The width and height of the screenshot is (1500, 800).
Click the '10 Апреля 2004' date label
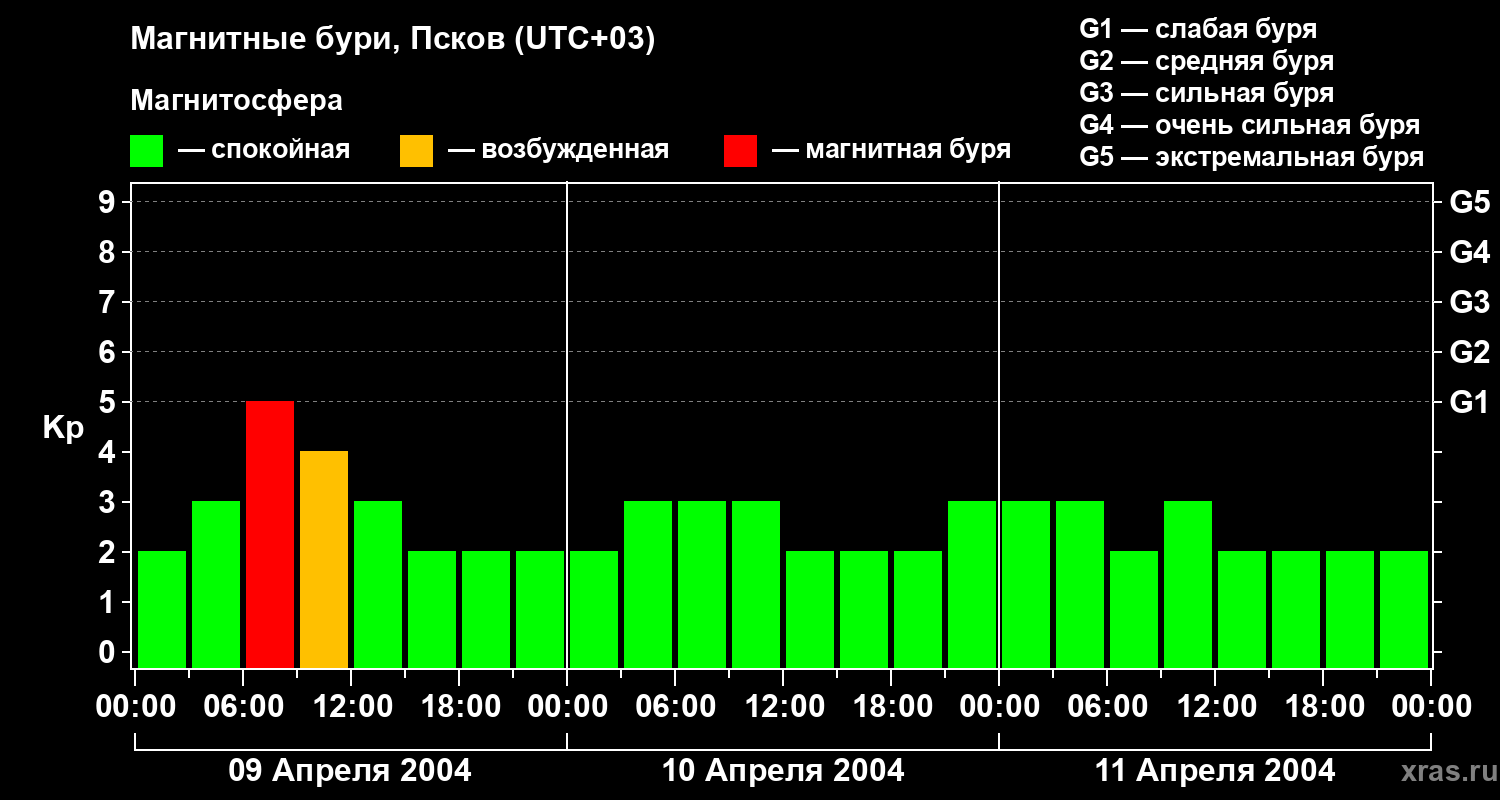coord(783,770)
